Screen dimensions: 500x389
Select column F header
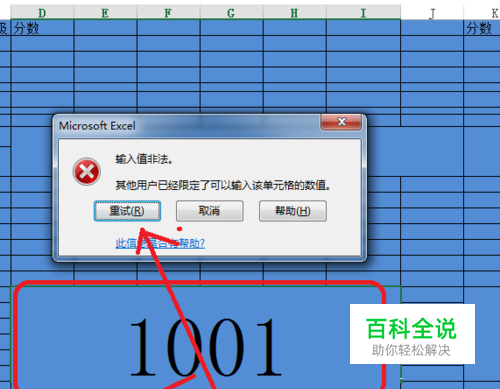pyautogui.click(x=168, y=13)
